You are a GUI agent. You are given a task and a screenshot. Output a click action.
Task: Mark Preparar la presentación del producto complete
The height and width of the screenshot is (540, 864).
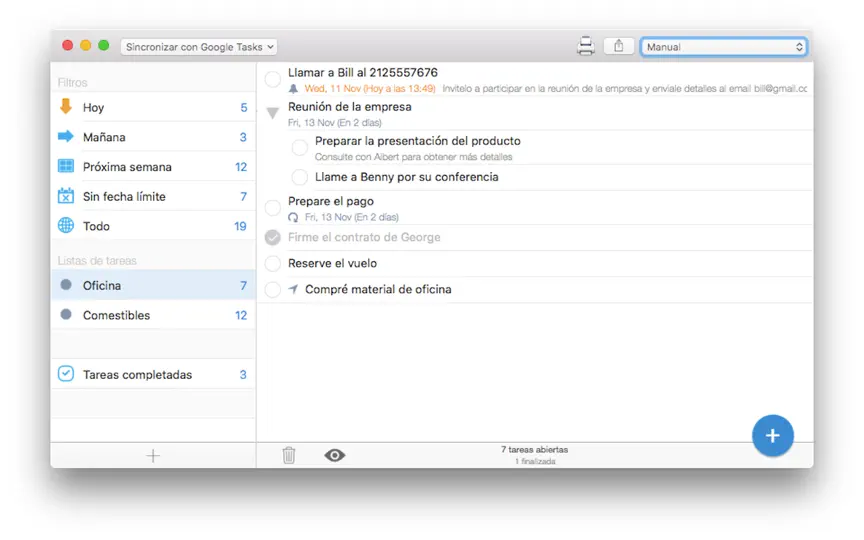[x=300, y=148]
